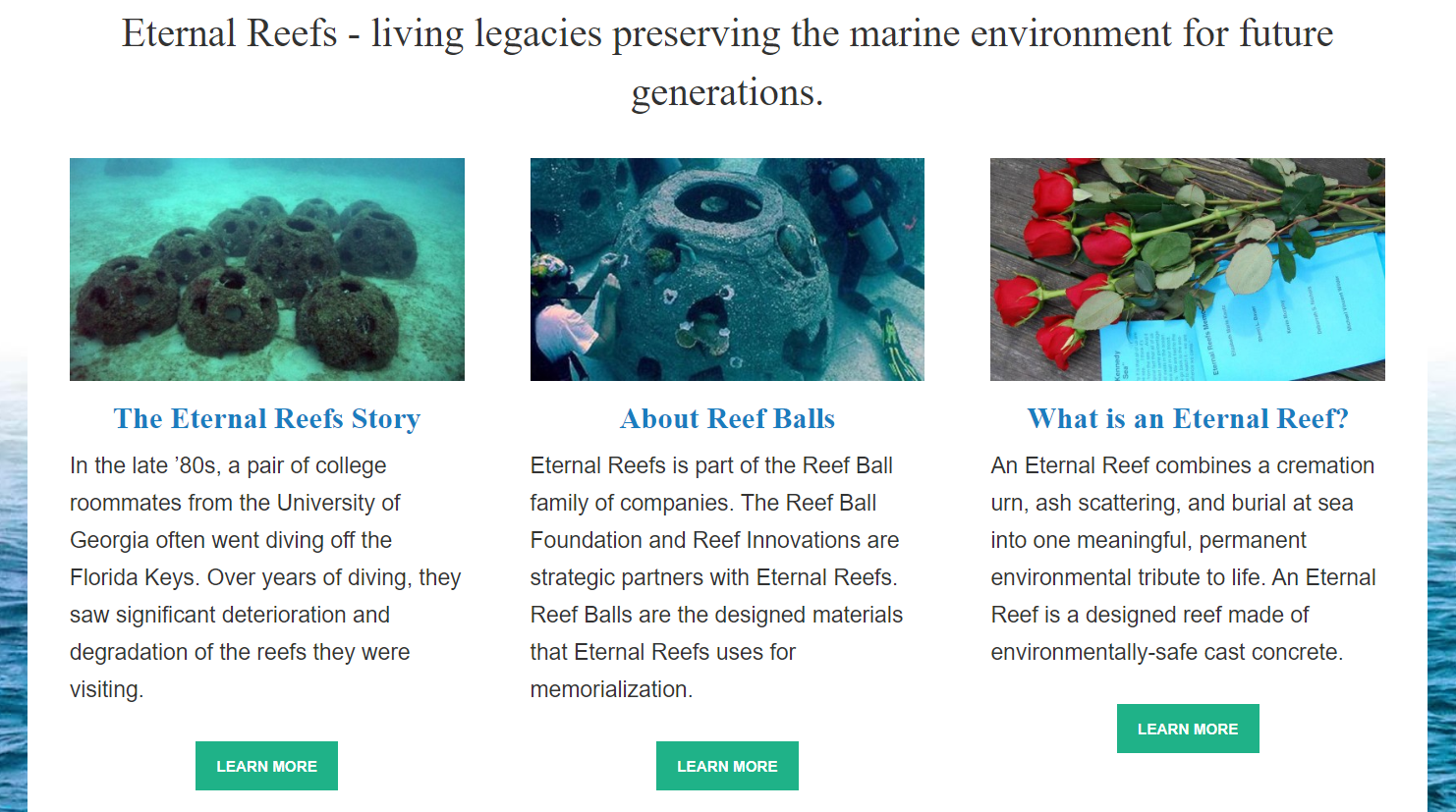Open the photo of clustered reef balls on seabed
The width and height of the screenshot is (1456, 812).
(x=267, y=269)
